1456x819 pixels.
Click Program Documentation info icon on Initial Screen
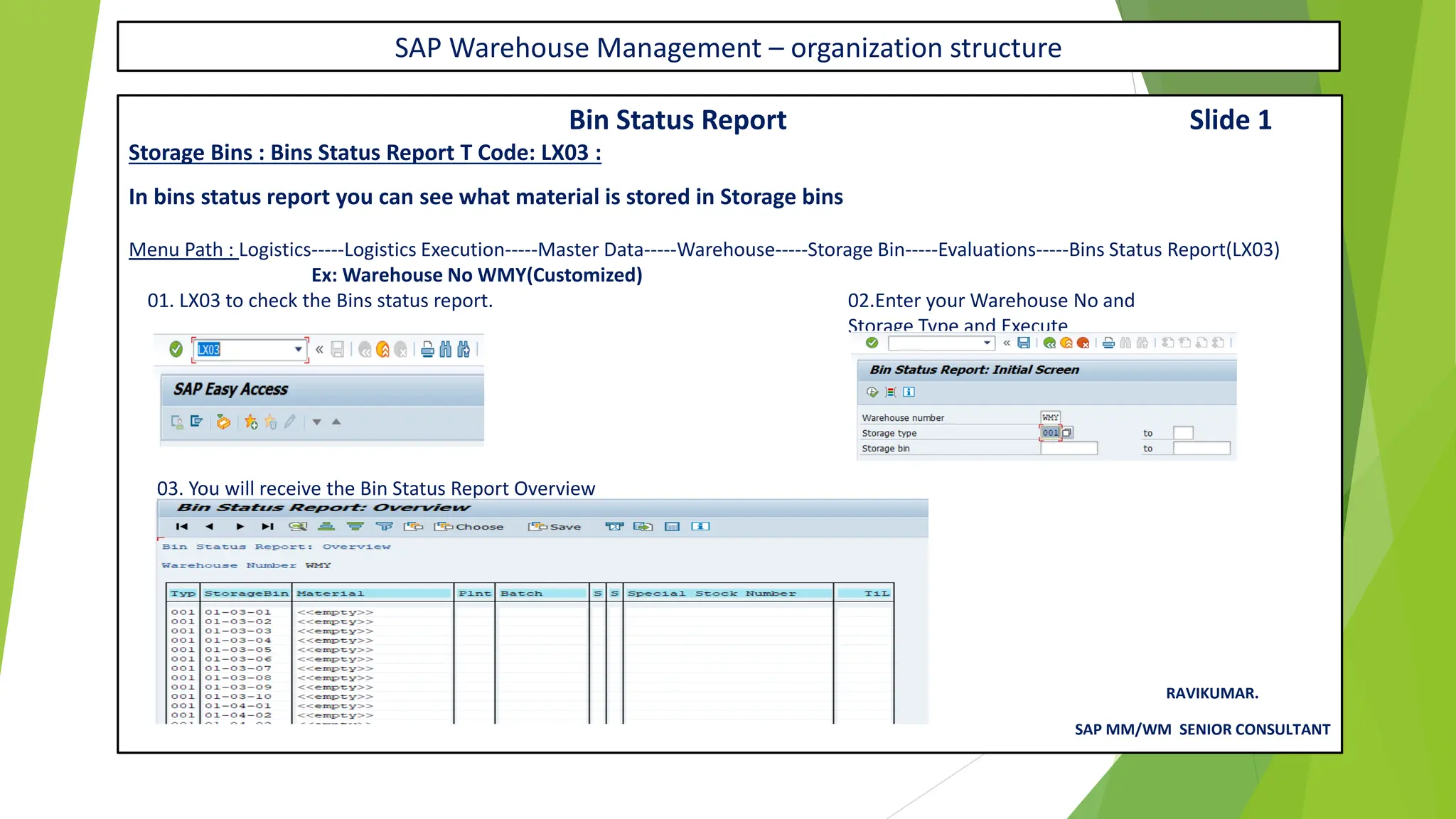(909, 392)
